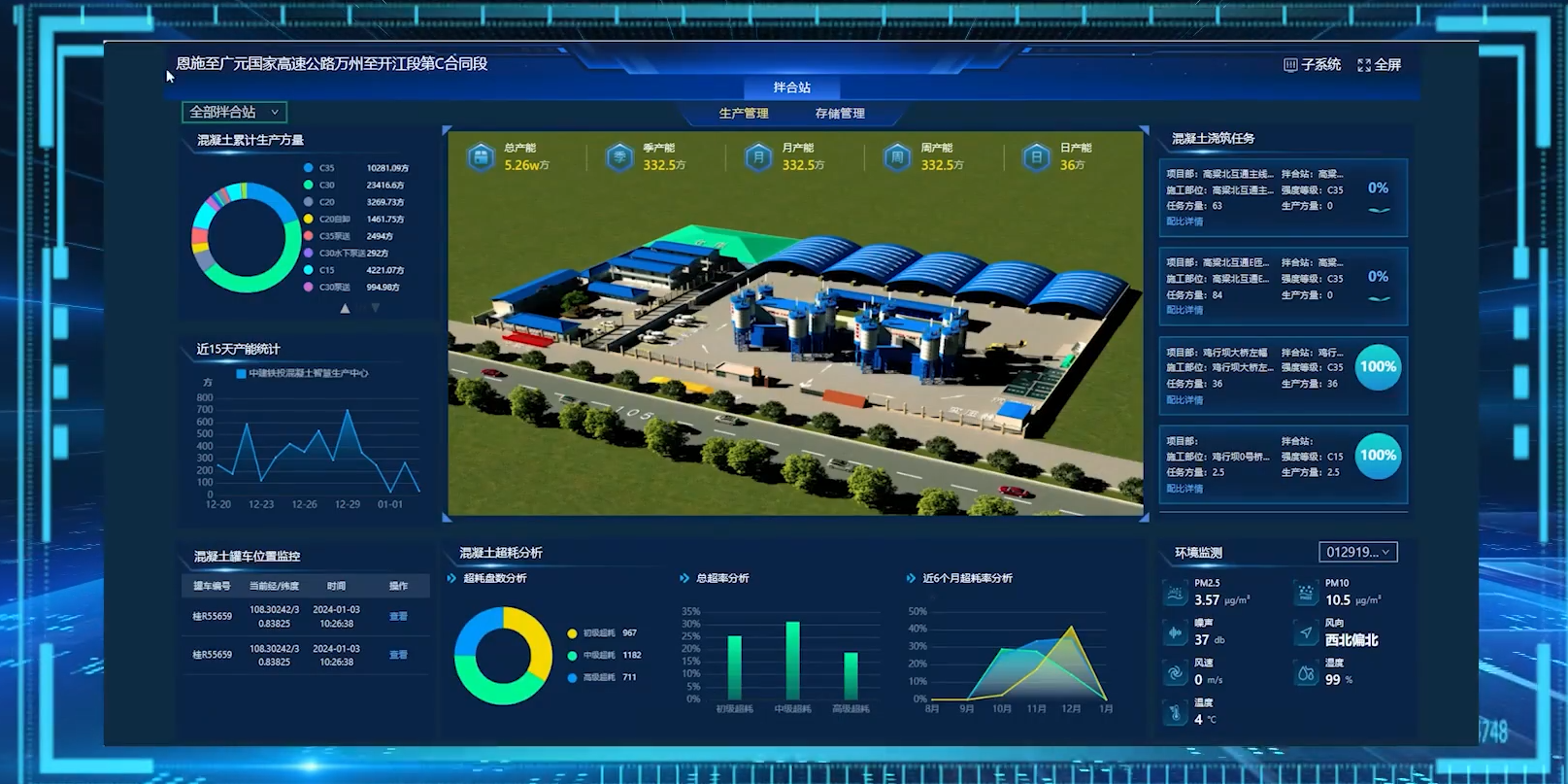This screenshot has height=784, width=1568.
Task: Click 查看 for the 10:26:38 first truck row
Action: click(x=398, y=617)
